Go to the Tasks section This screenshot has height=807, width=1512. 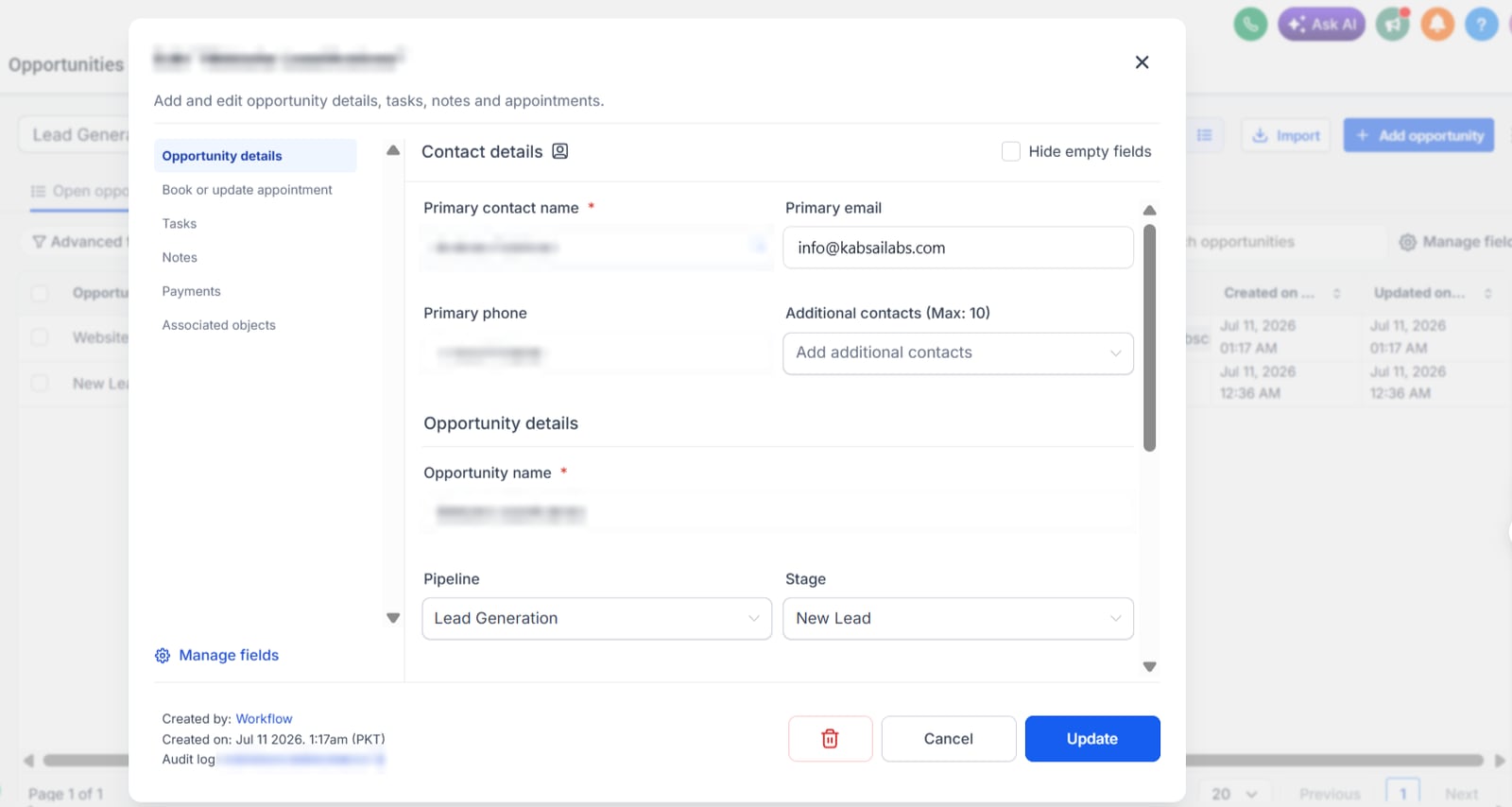(180, 224)
